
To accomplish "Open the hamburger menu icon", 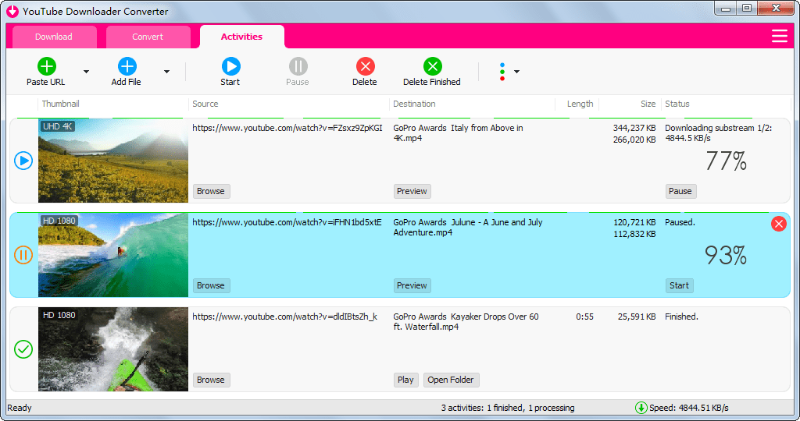I will [x=779, y=36].
